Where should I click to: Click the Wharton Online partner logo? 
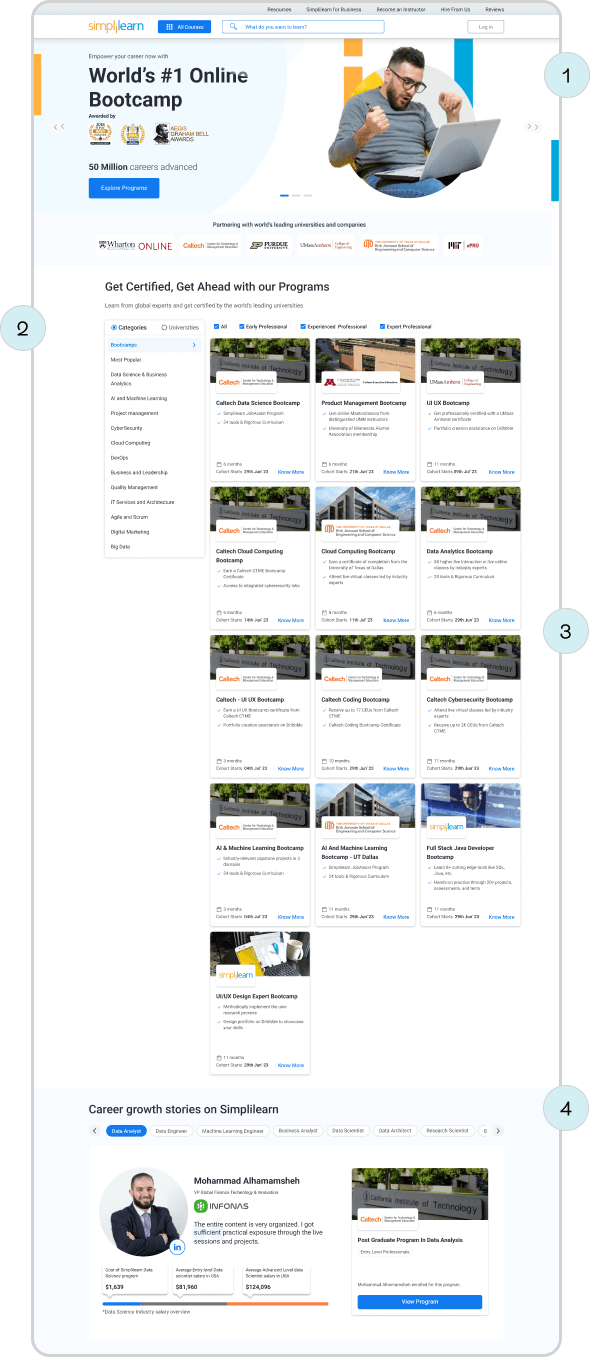[x=135, y=245]
